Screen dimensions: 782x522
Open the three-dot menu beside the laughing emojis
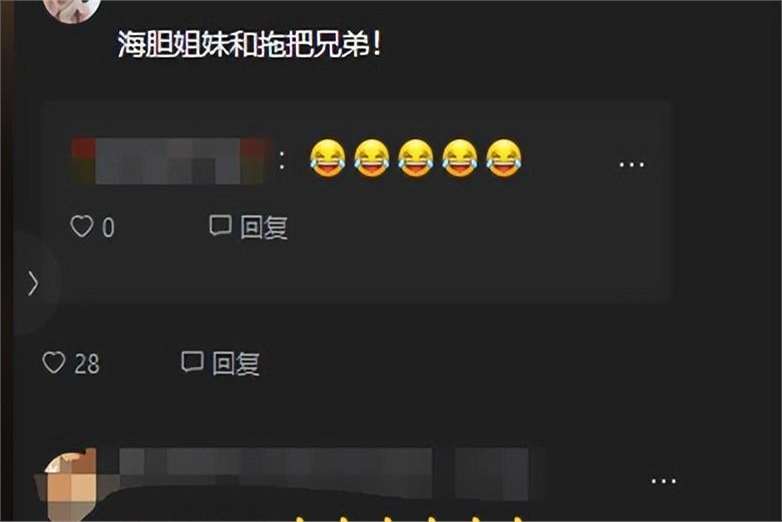[x=631, y=164]
